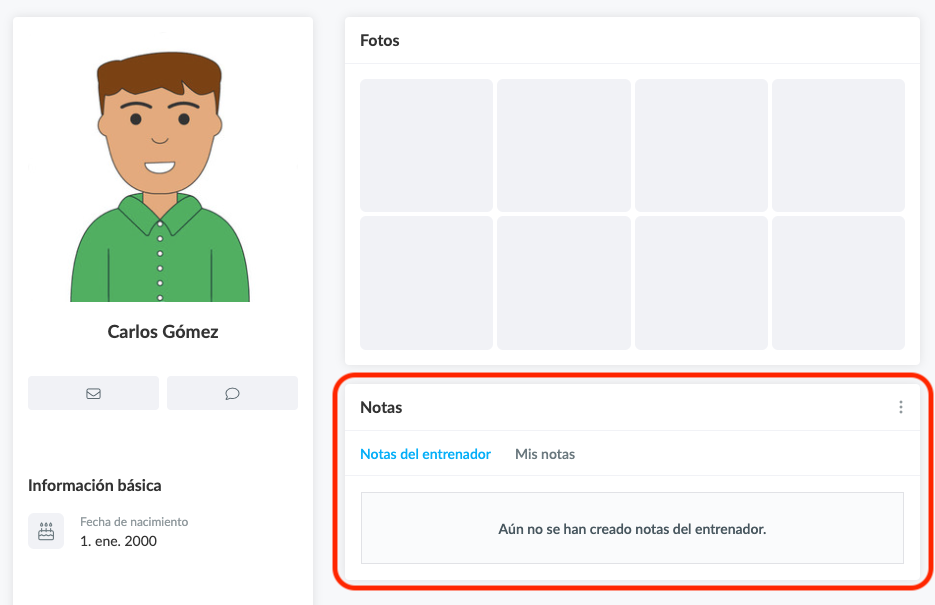The width and height of the screenshot is (935, 605).
Task: Open the third photo placeholder in bottom row
Action: pyautogui.click(x=701, y=283)
